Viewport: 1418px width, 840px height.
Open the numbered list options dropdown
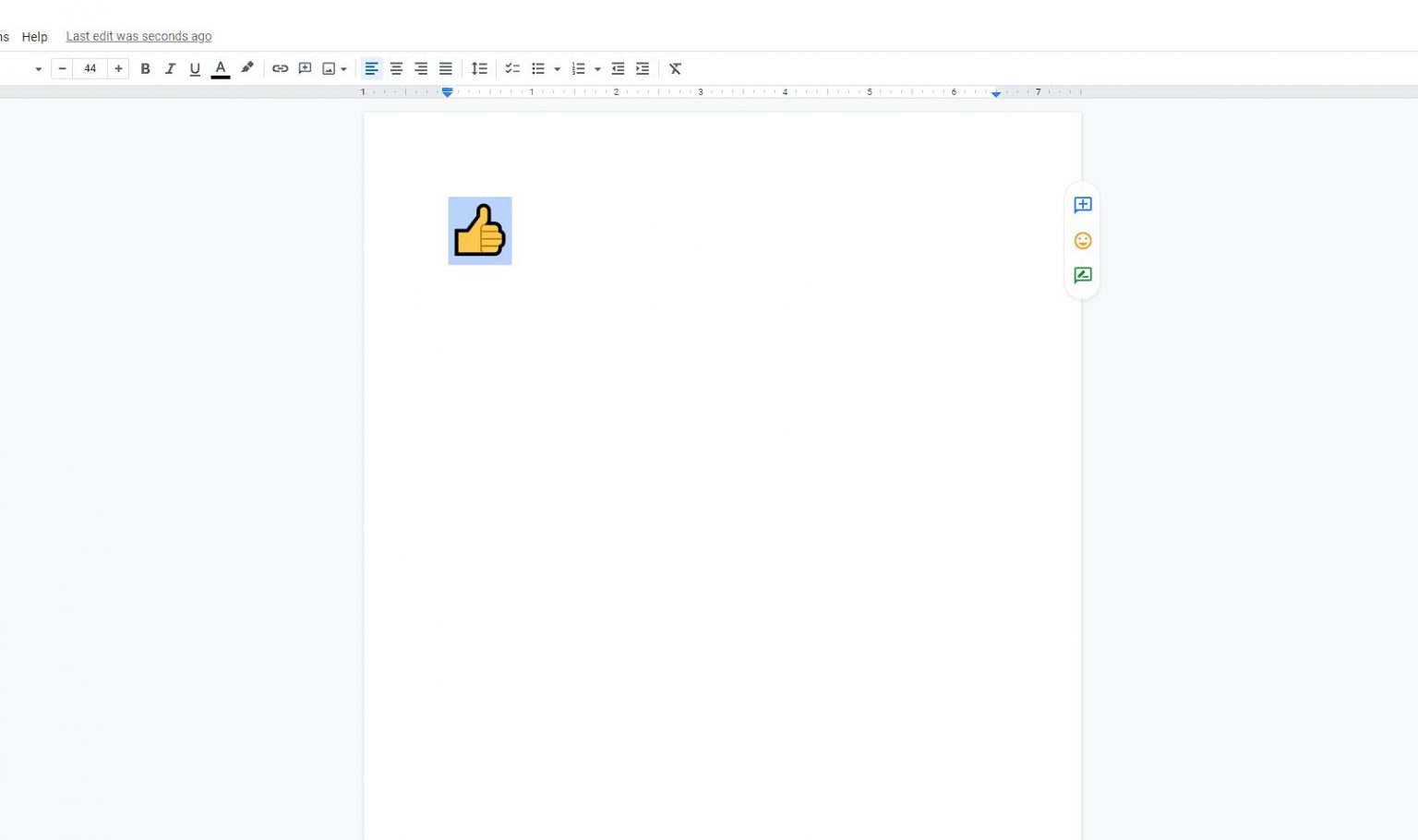click(598, 68)
